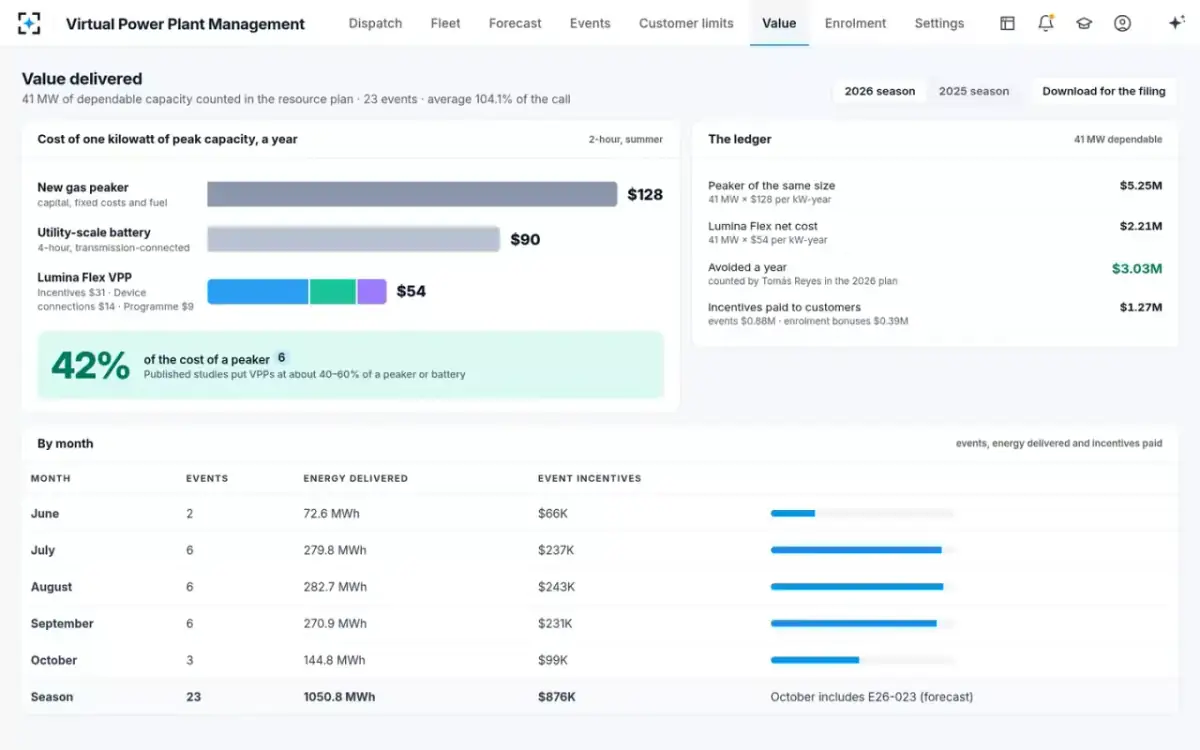Click the $90 battery value
The image size is (1200, 750).
(525, 239)
